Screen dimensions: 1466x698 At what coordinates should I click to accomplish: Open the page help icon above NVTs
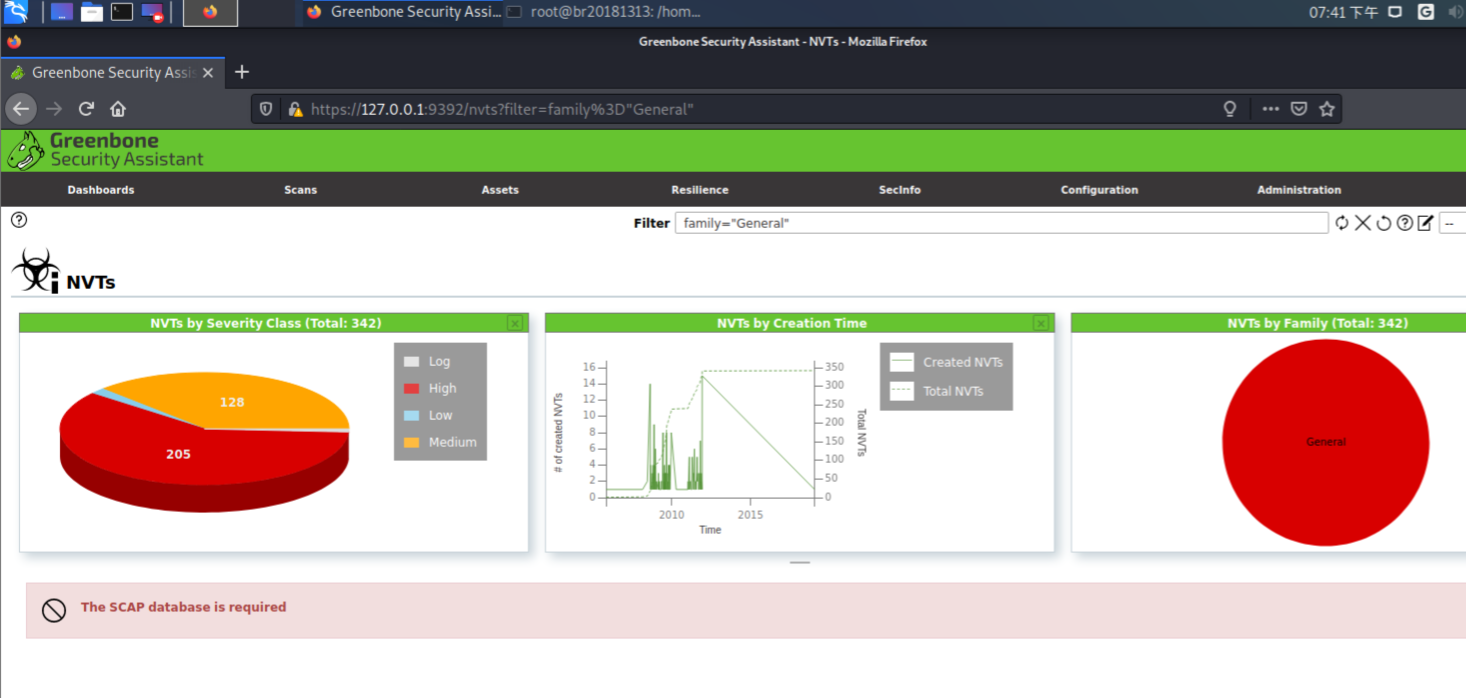click(x=19, y=220)
